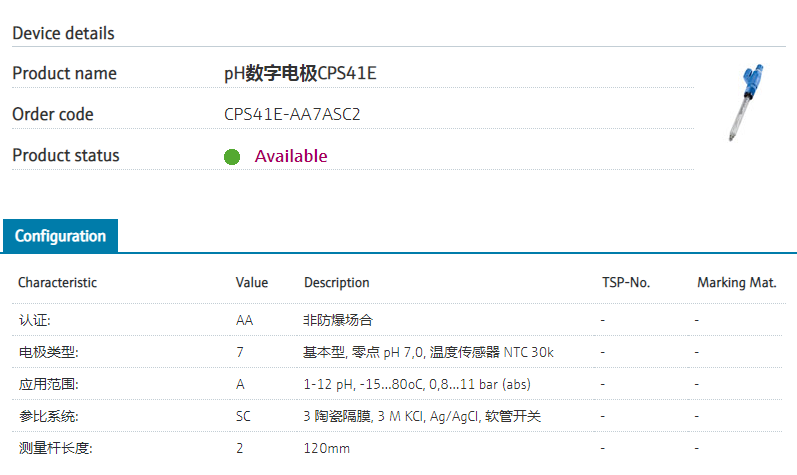Image resolution: width=797 pixels, height=475 pixels.
Task: Click the Characteristic column header
Action: point(57,283)
